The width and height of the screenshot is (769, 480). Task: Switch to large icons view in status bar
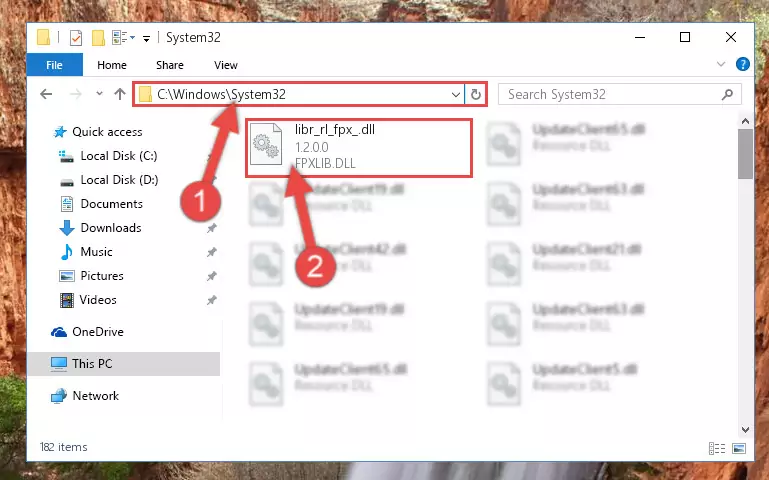739,448
